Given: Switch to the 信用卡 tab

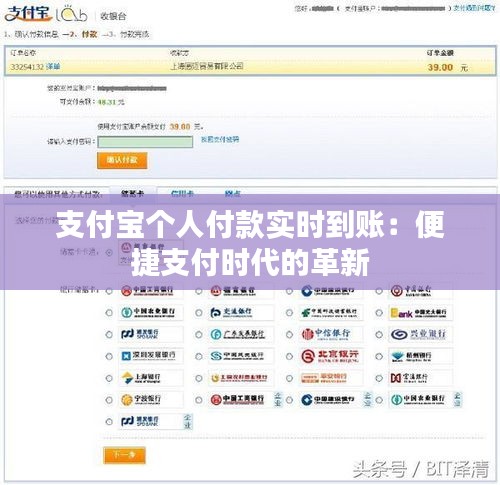Looking at the screenshot, I should (x=182, y=193).
